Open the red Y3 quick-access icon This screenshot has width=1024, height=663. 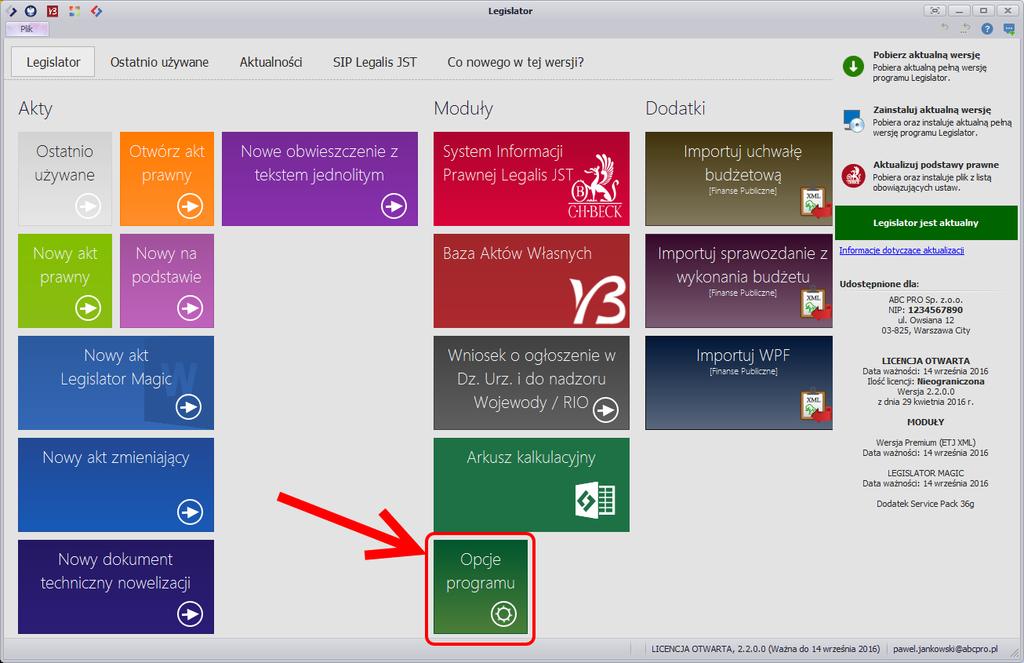pos(53,11)
